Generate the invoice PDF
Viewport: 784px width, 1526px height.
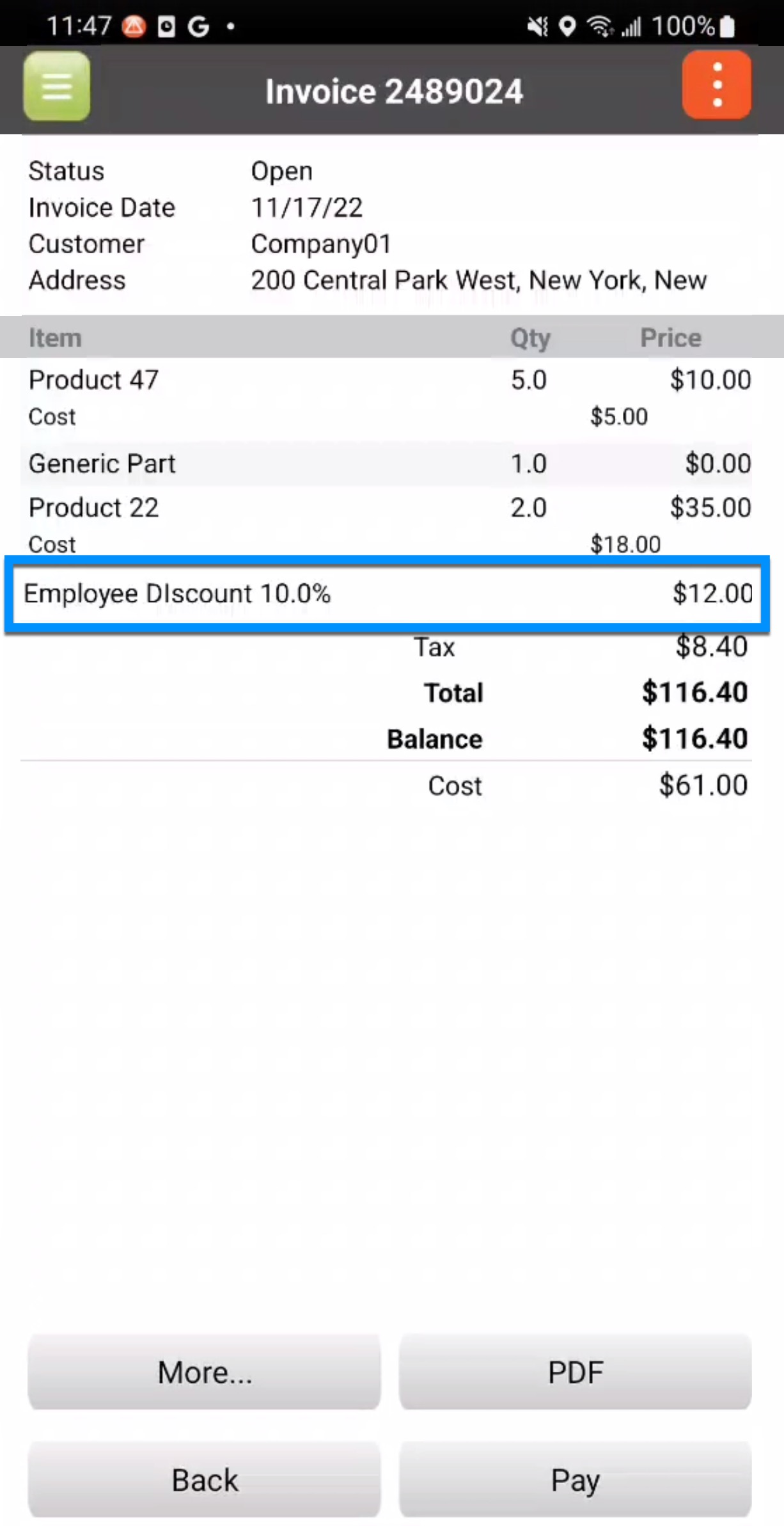tap(575, 1372)
